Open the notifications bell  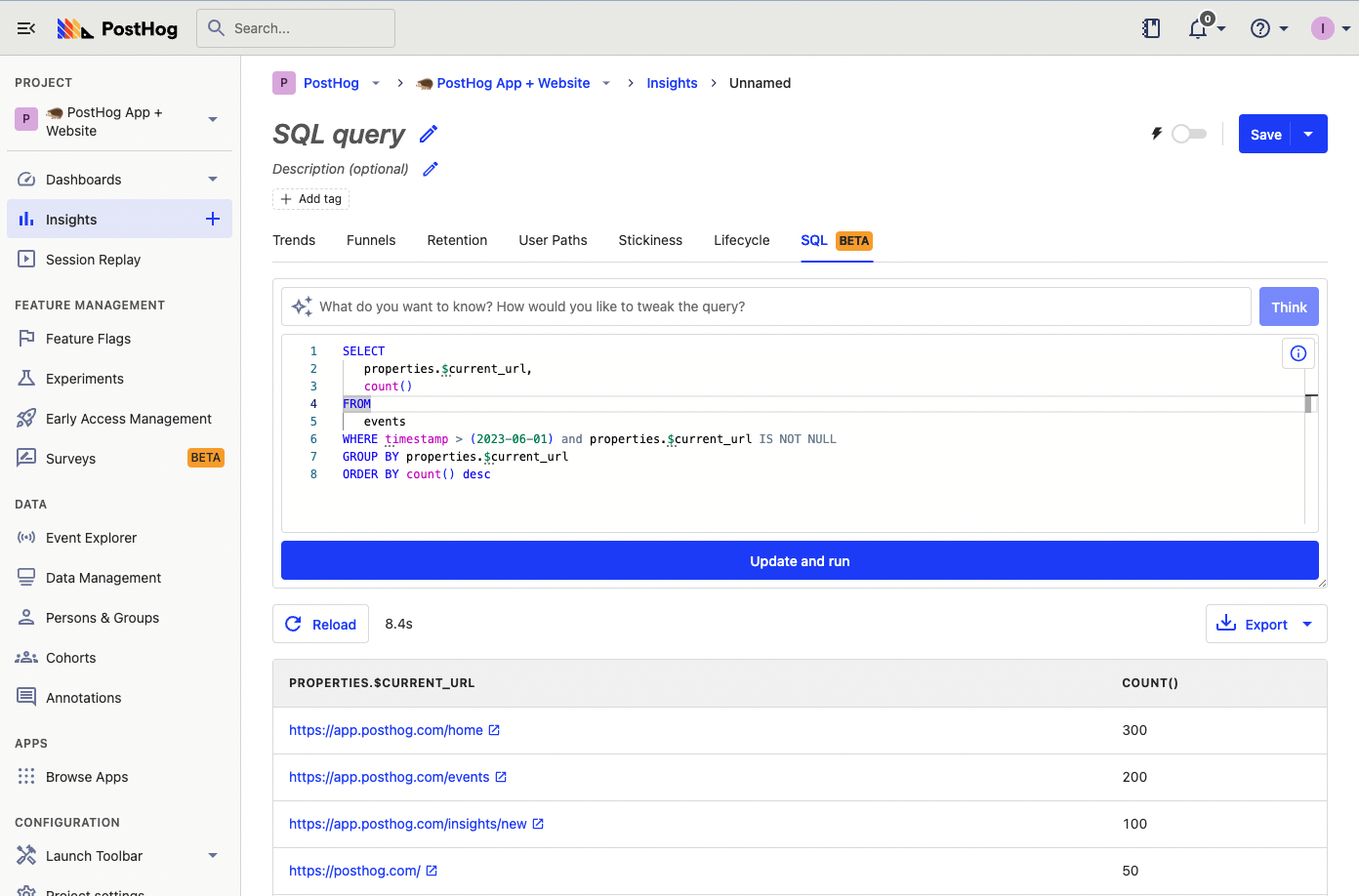(x=1198, y=28)
